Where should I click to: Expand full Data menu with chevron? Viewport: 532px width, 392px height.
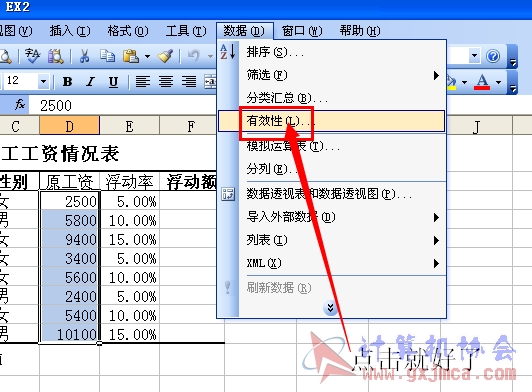330,308
